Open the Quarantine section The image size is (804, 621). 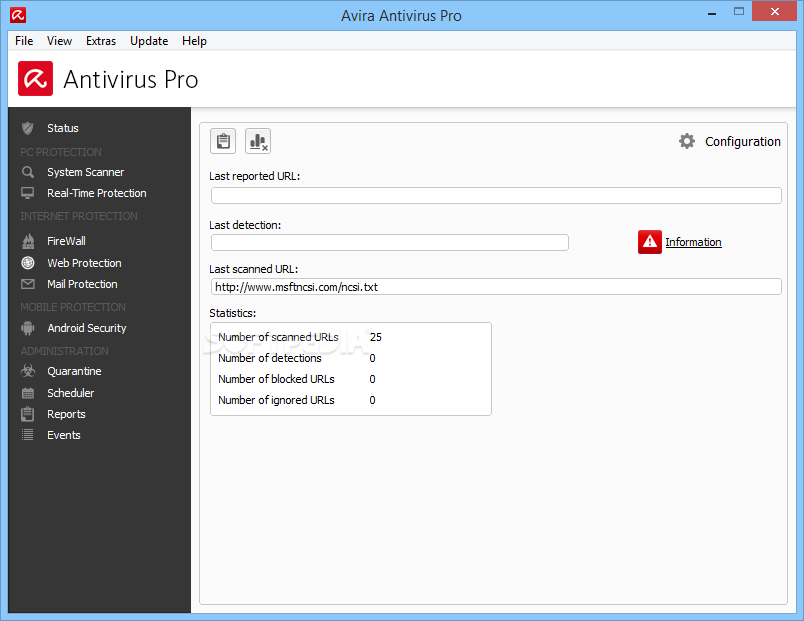click(74, 371)
